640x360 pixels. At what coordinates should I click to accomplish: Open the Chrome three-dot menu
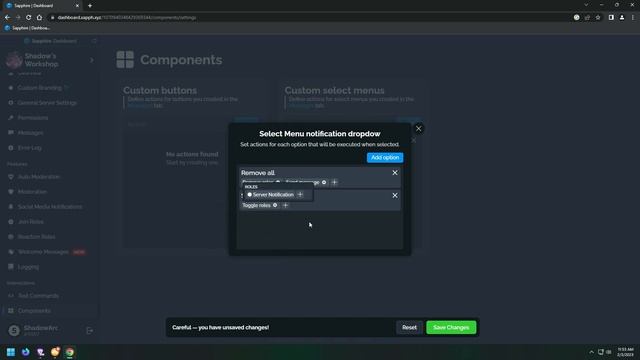pyautogui.click(x=633, y=18)
